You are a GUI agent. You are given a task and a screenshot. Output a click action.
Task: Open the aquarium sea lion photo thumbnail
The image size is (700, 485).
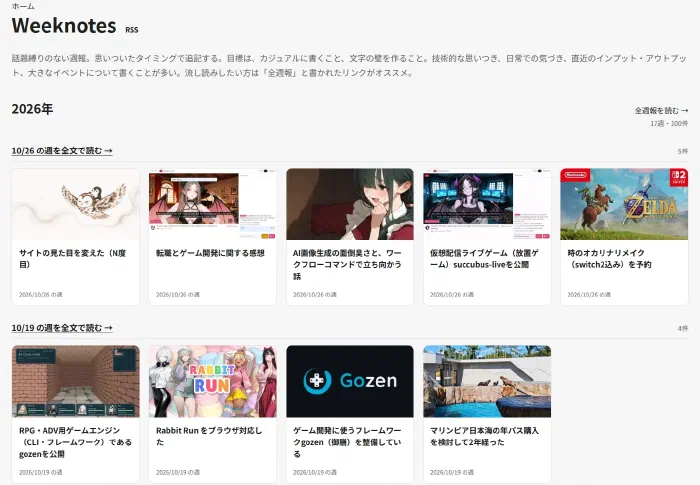(x=487, y=381)
